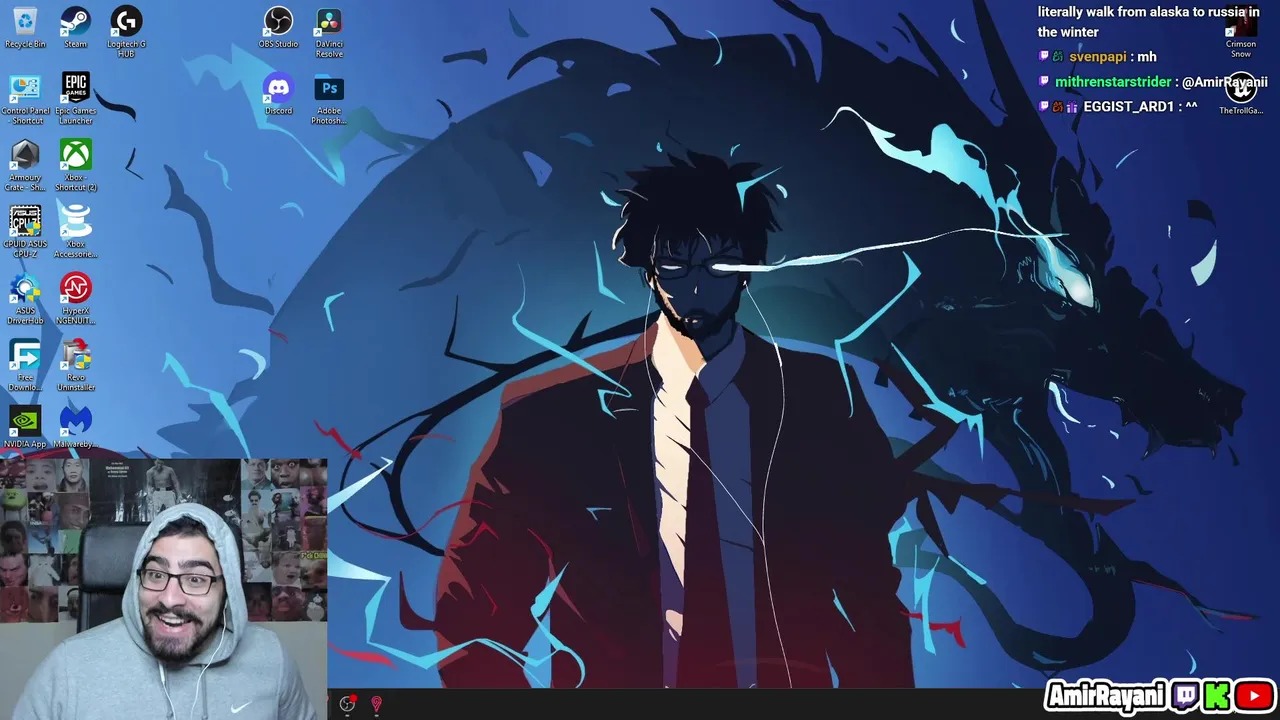The height and width of the screenshot is (720, 1280).
Task: Click the green Kick logo in the overlay
Action: pyautogui.click(x=1217, y=696)
